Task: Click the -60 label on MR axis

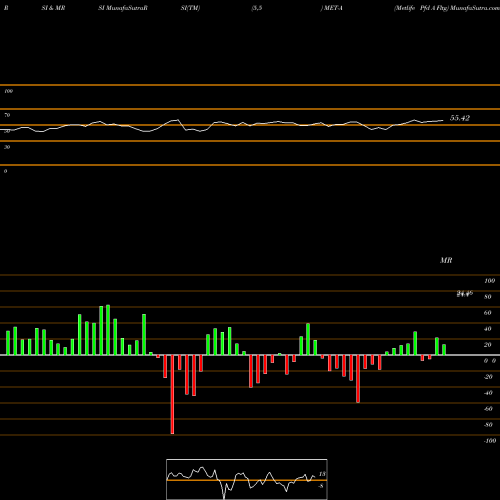Action: pos(488,409)
